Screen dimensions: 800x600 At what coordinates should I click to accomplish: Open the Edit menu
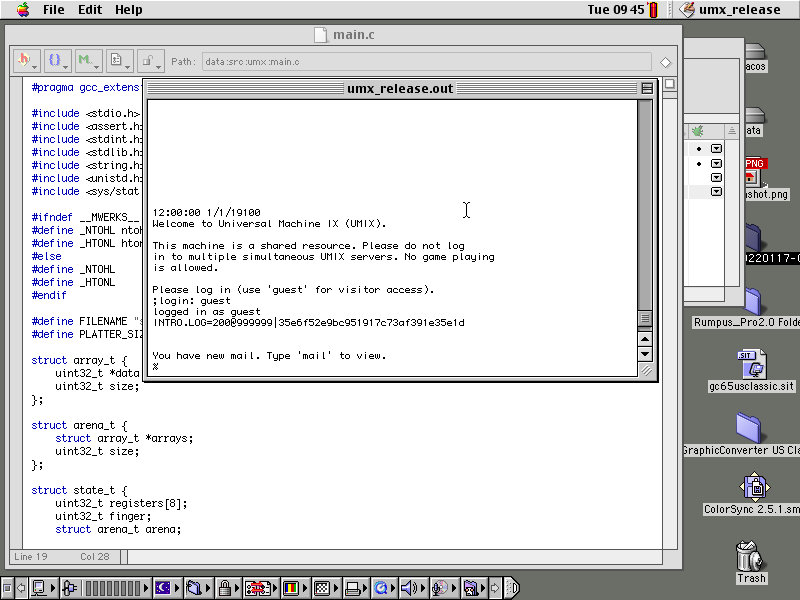(90, 10)
